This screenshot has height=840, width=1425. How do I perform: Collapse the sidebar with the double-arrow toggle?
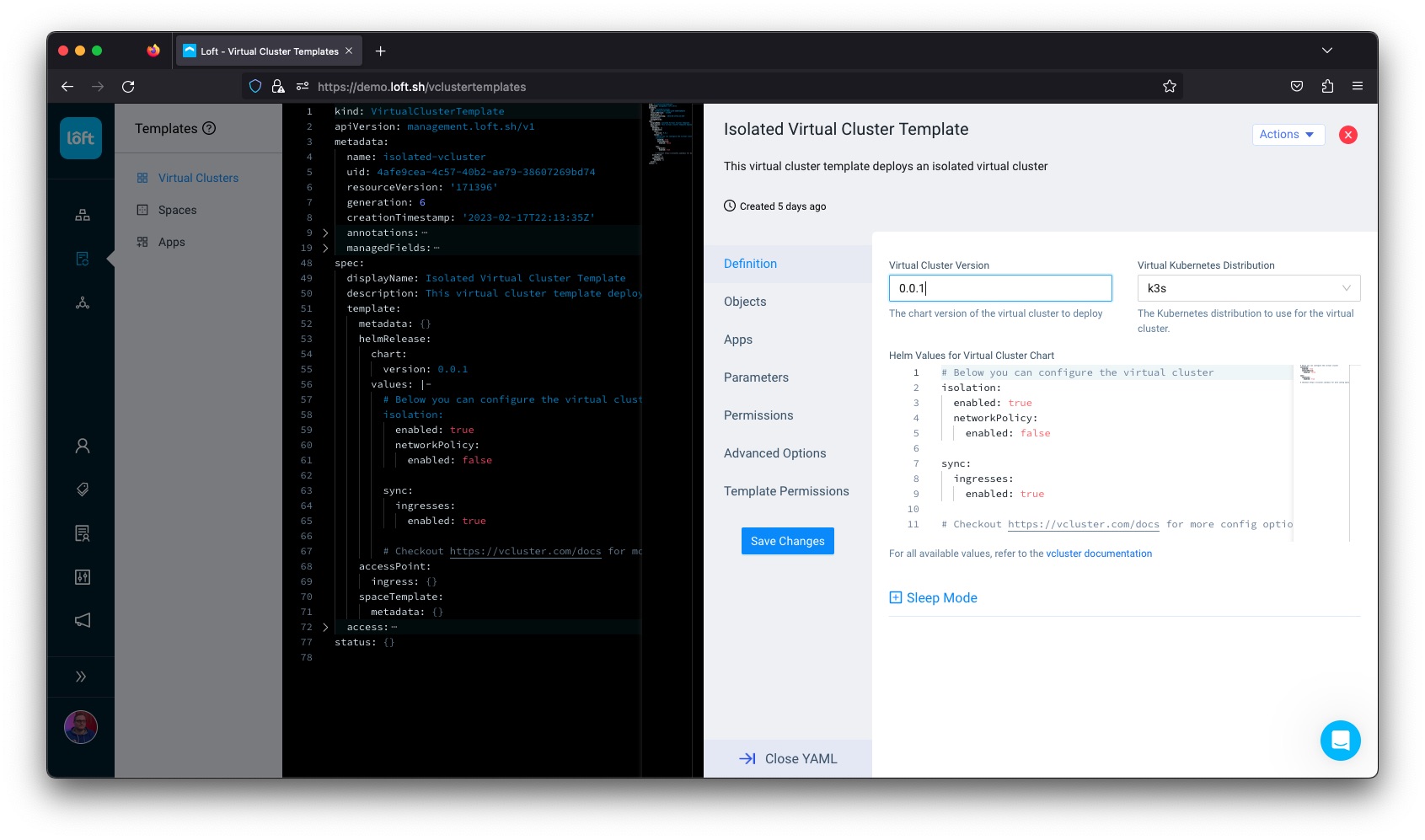(x=82, y=676)
